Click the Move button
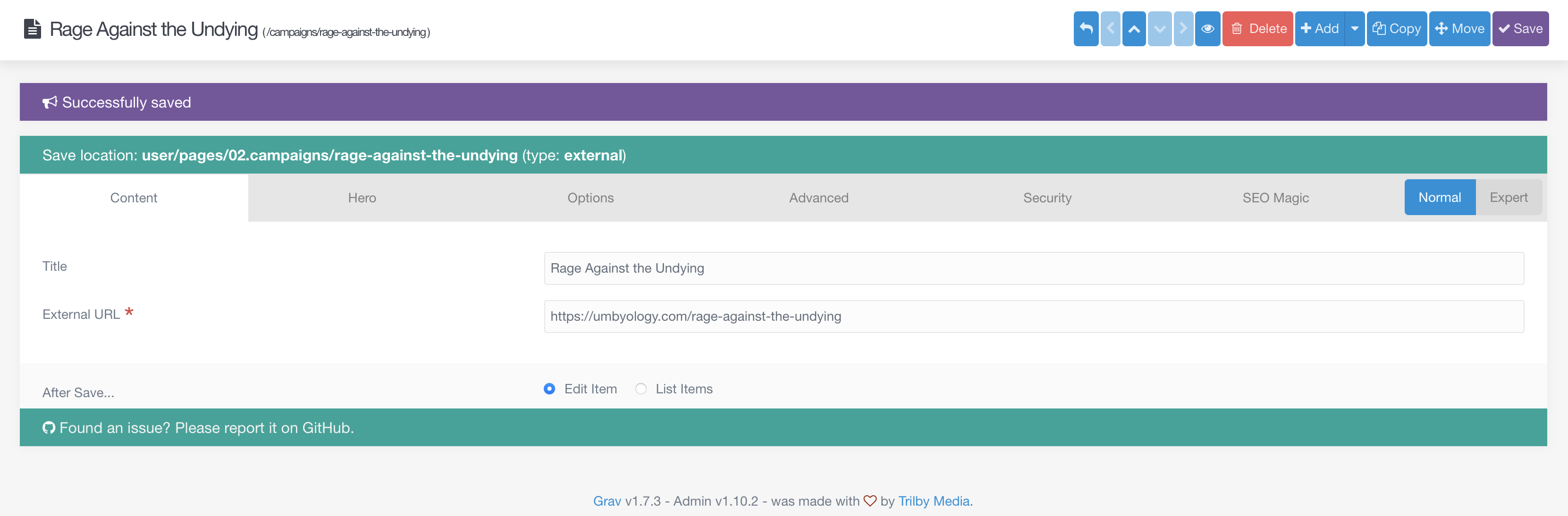This screenshot has height=516, width=1568. (x=1459, y=29)
